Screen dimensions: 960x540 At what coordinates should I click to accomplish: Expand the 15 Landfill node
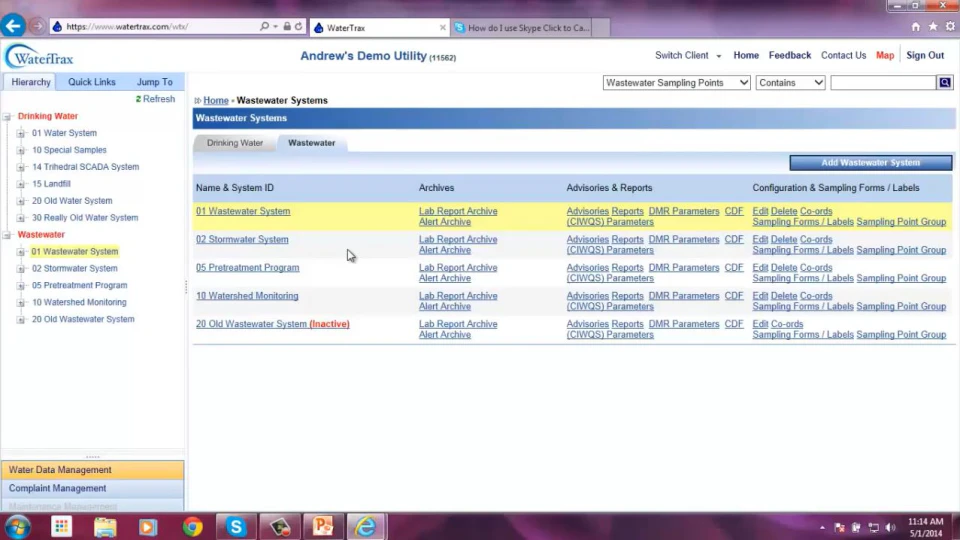[21, 184]
